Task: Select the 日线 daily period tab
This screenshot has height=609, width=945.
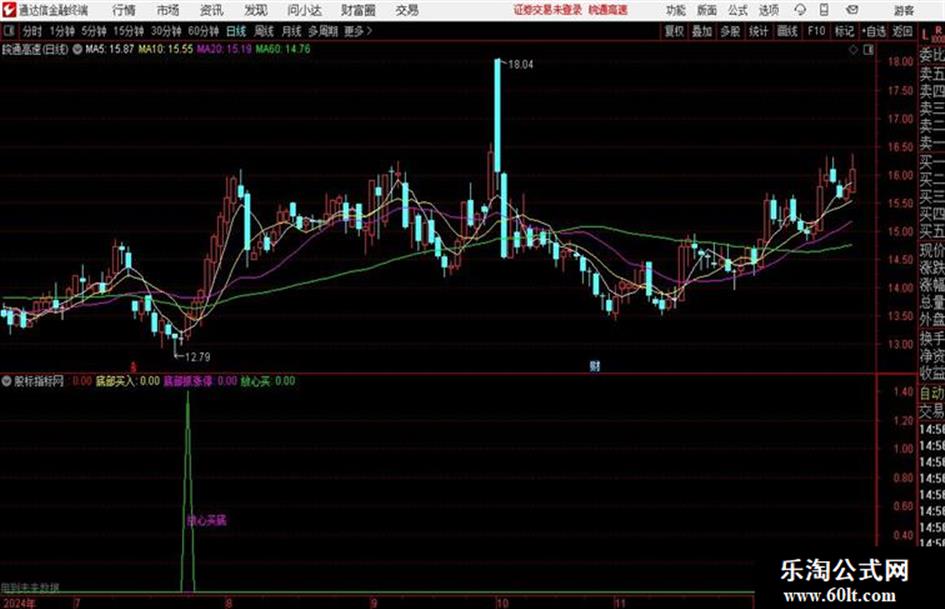Action: coord(236,31)
